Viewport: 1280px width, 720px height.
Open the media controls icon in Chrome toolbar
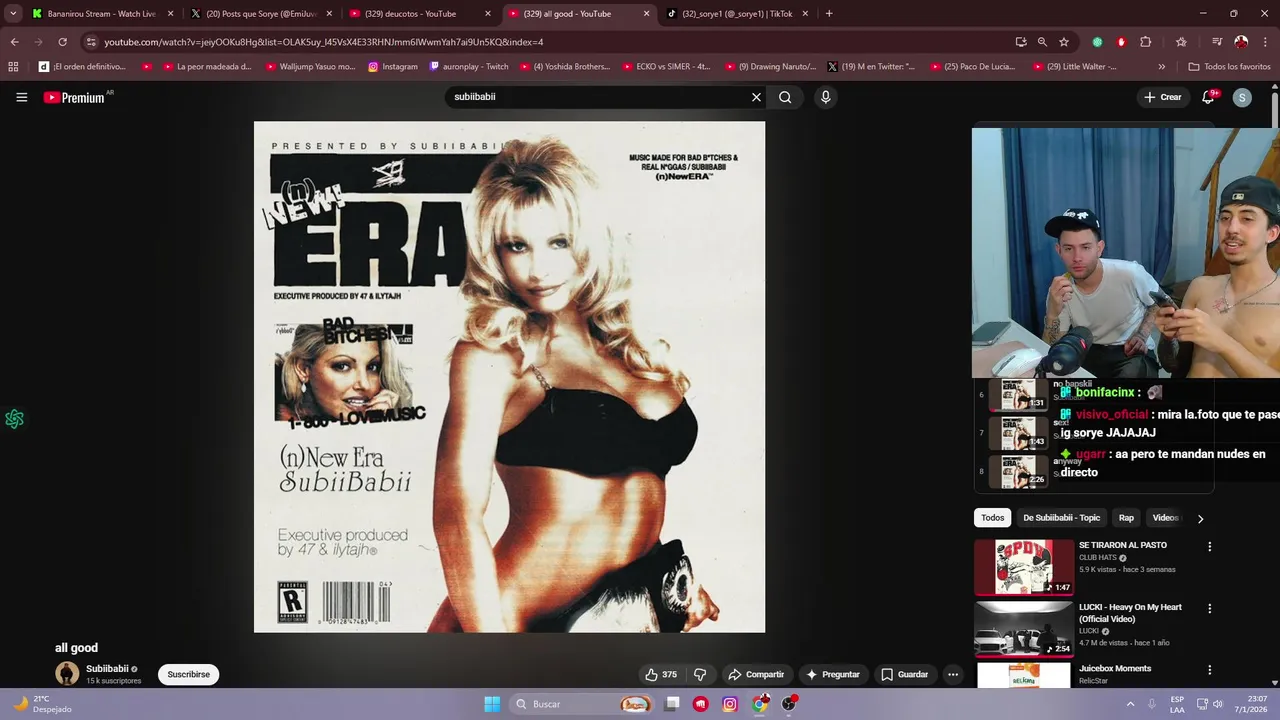tap(1217, 42)
